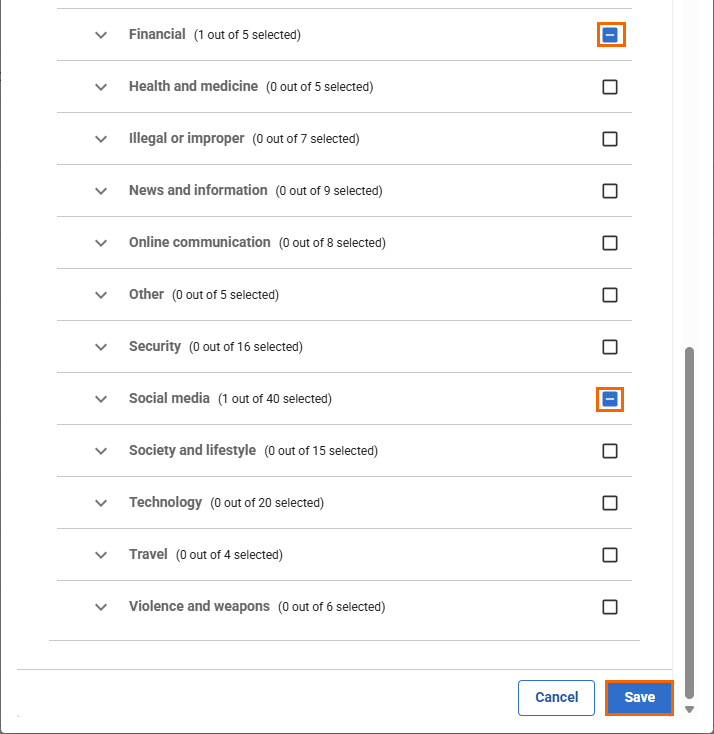This screenshot has height=734, width=714.
Task: Check the Violence and weapons checkbox
Action: tap(610, 607)
